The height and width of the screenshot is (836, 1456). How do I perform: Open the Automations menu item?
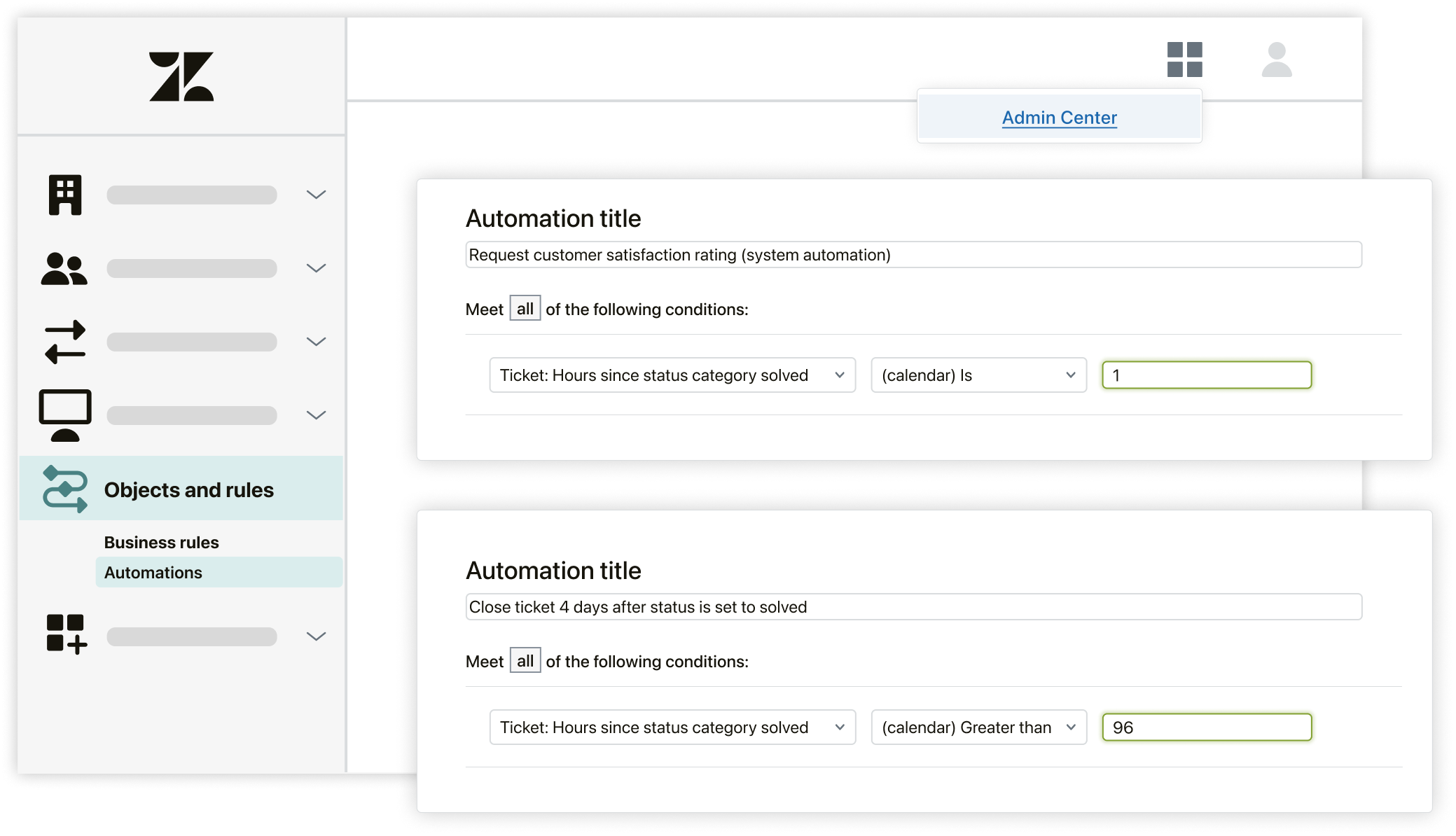point(219,572)
